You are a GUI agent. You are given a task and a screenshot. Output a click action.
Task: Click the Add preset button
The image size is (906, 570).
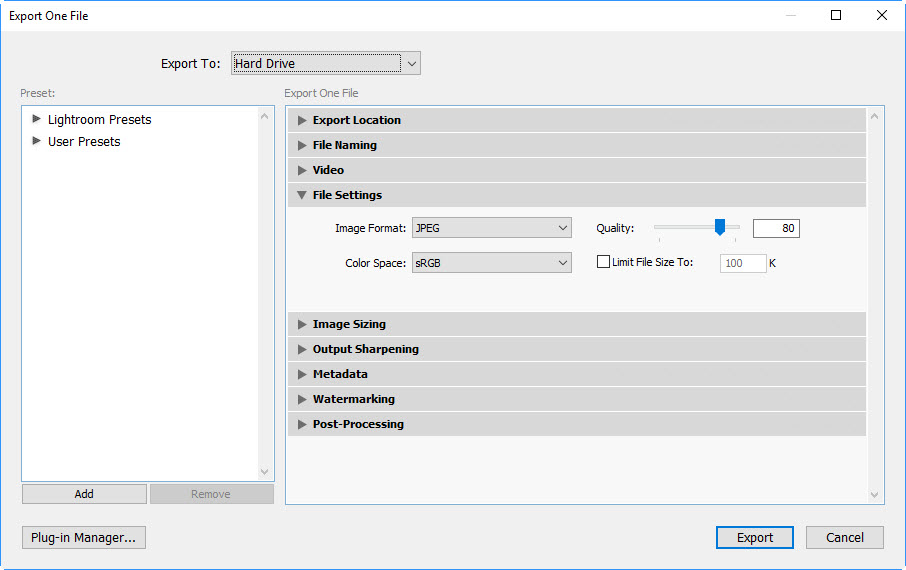(84, 494)
